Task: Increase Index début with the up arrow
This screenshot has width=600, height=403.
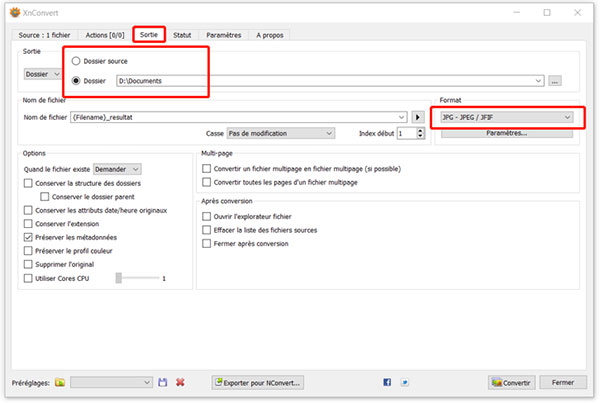Action: point(421,131)
